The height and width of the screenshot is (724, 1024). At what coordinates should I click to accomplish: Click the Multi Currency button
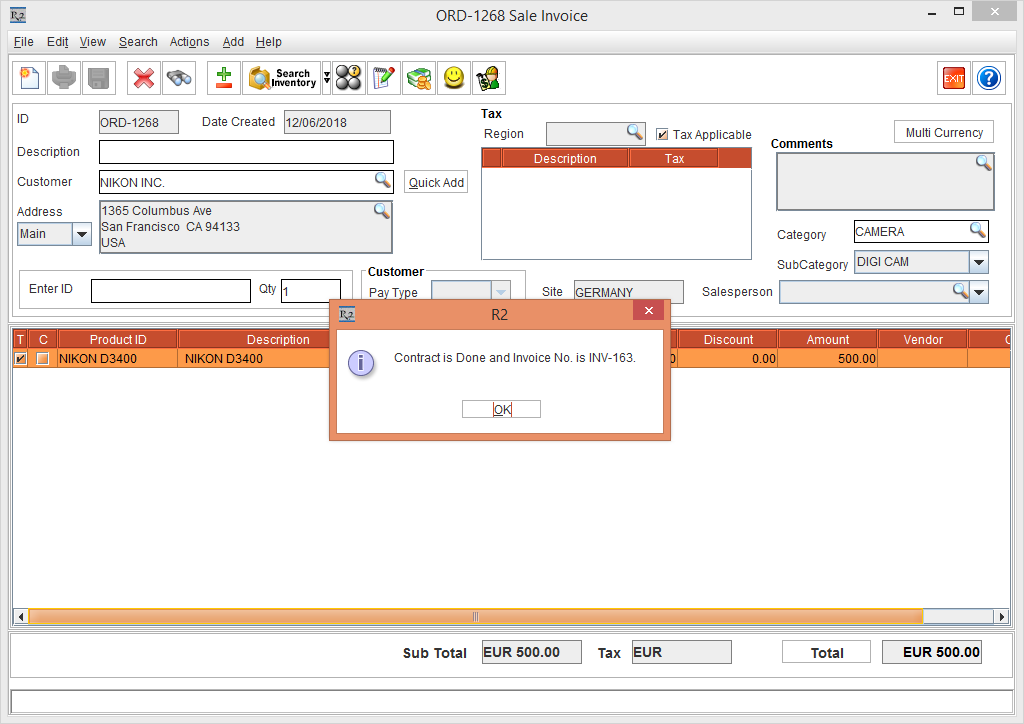944,133
